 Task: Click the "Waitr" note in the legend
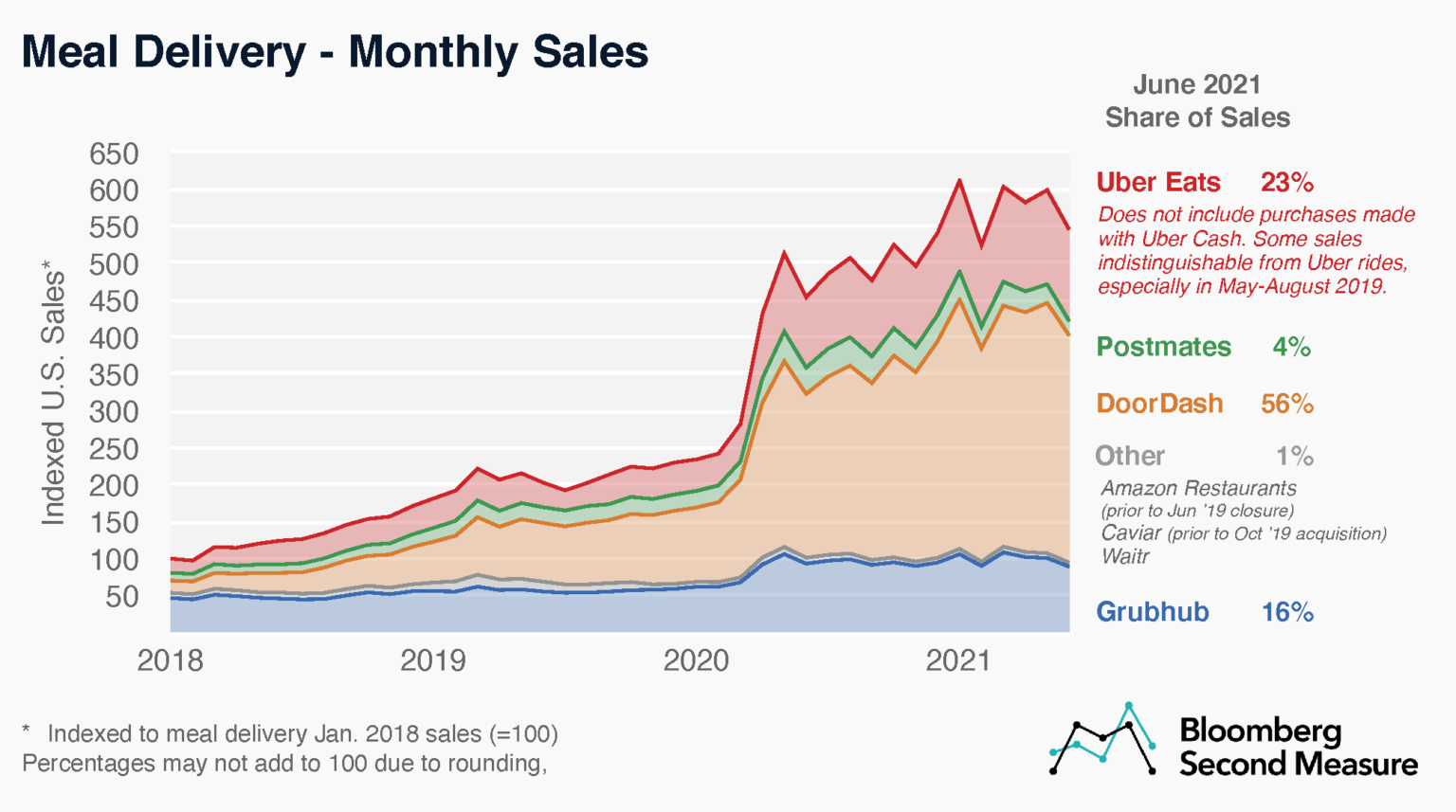pos(1125,556)
